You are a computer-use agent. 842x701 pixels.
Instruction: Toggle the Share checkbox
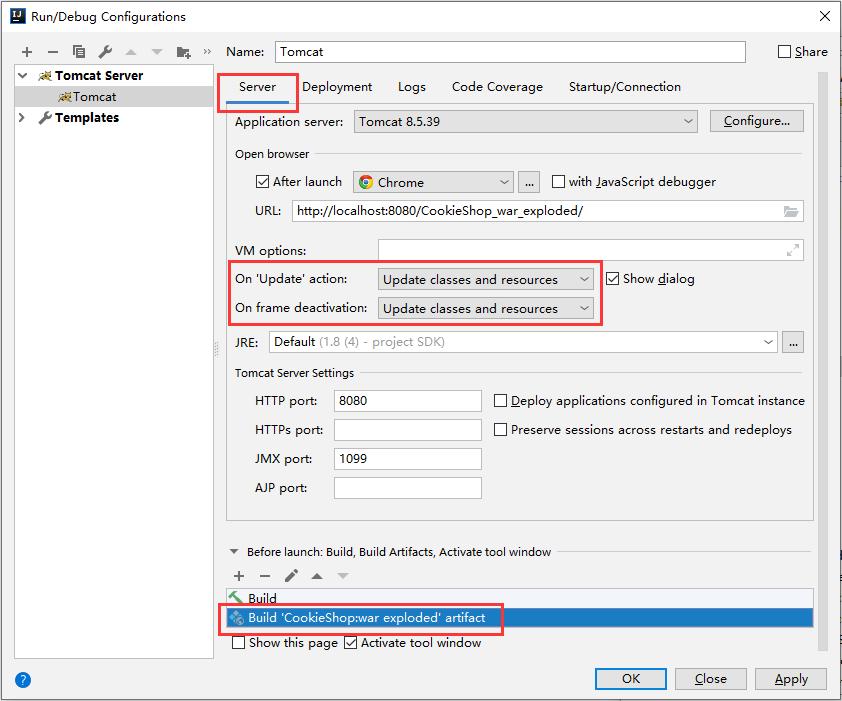784,52
